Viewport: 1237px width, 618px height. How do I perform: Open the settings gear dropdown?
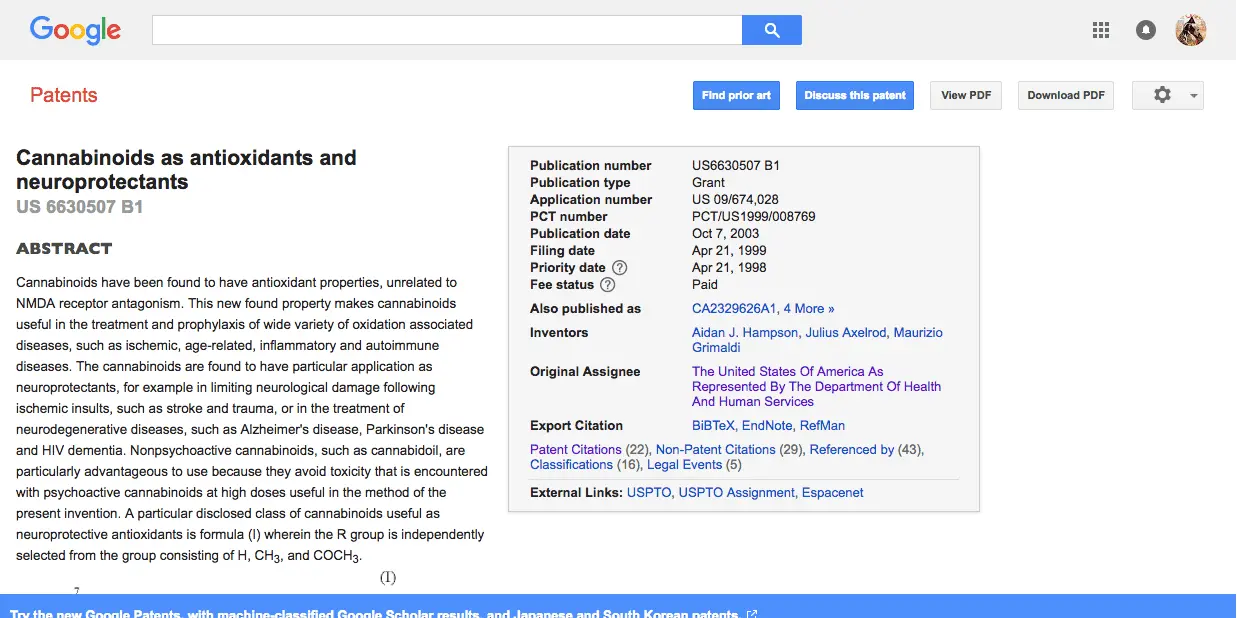[1167, 95]
